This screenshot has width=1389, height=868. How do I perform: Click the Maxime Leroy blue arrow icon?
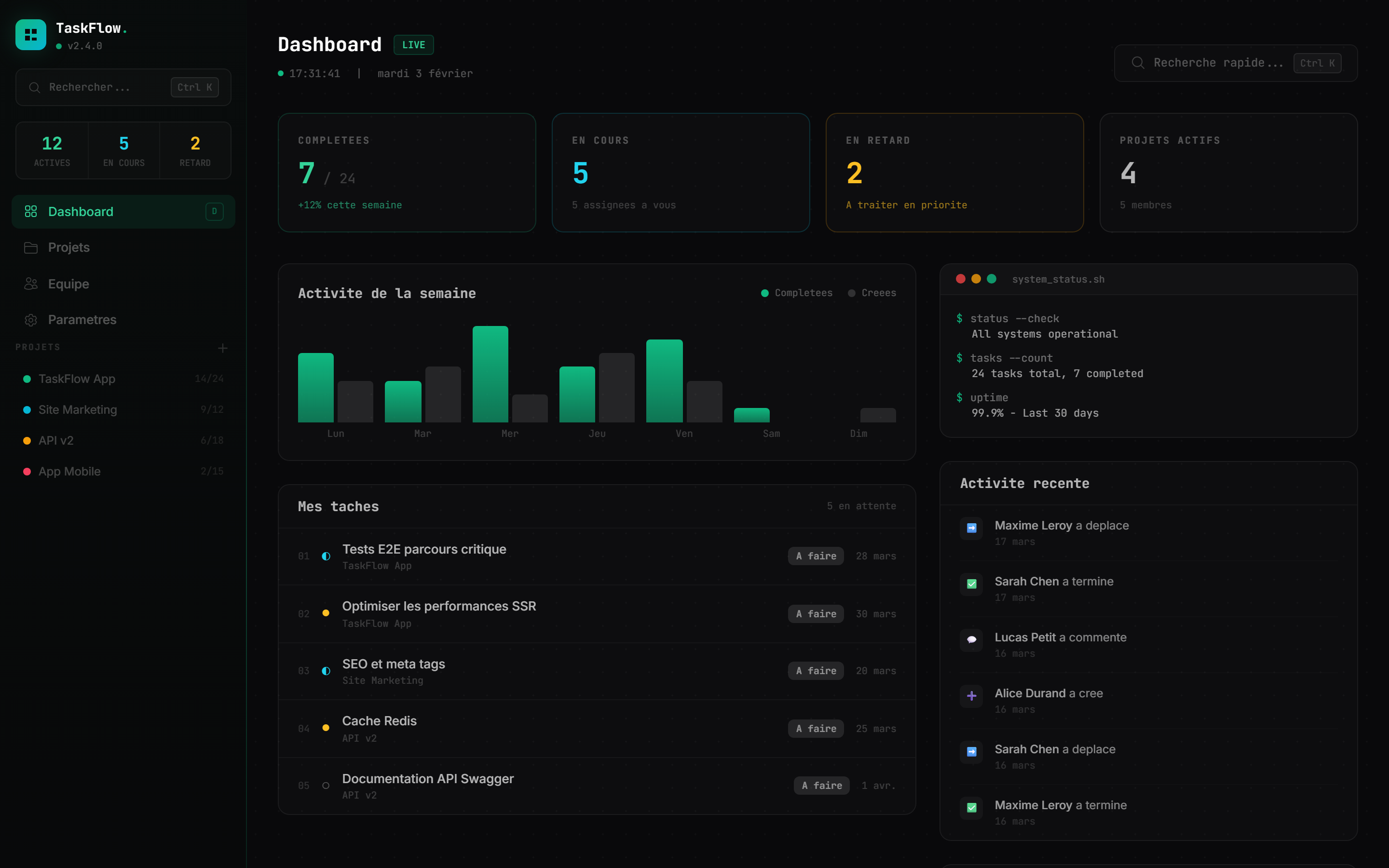[971, 528]
